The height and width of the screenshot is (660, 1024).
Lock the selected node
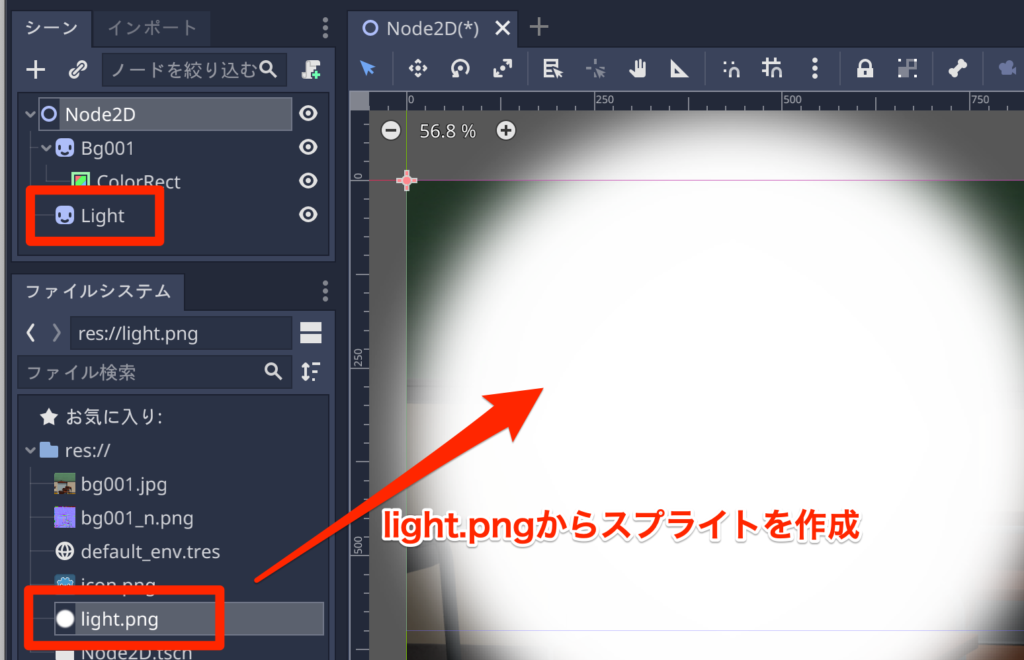coord(865,68)
